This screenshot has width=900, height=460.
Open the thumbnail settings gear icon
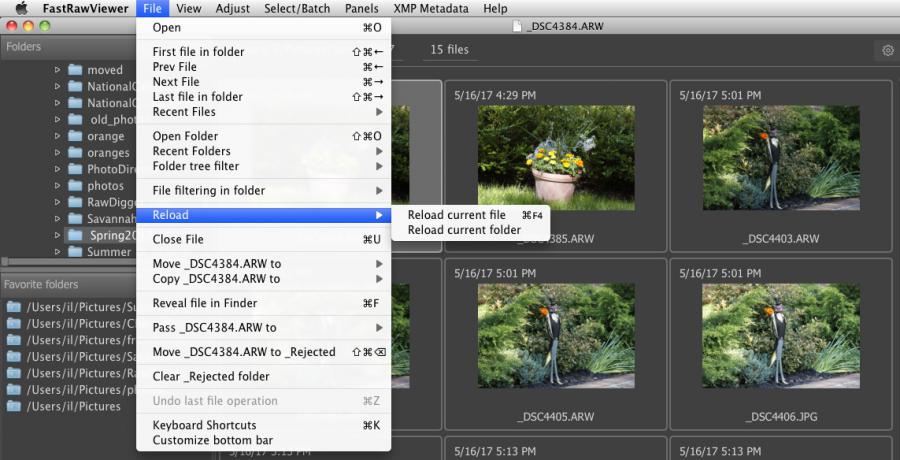coord(886,50)
